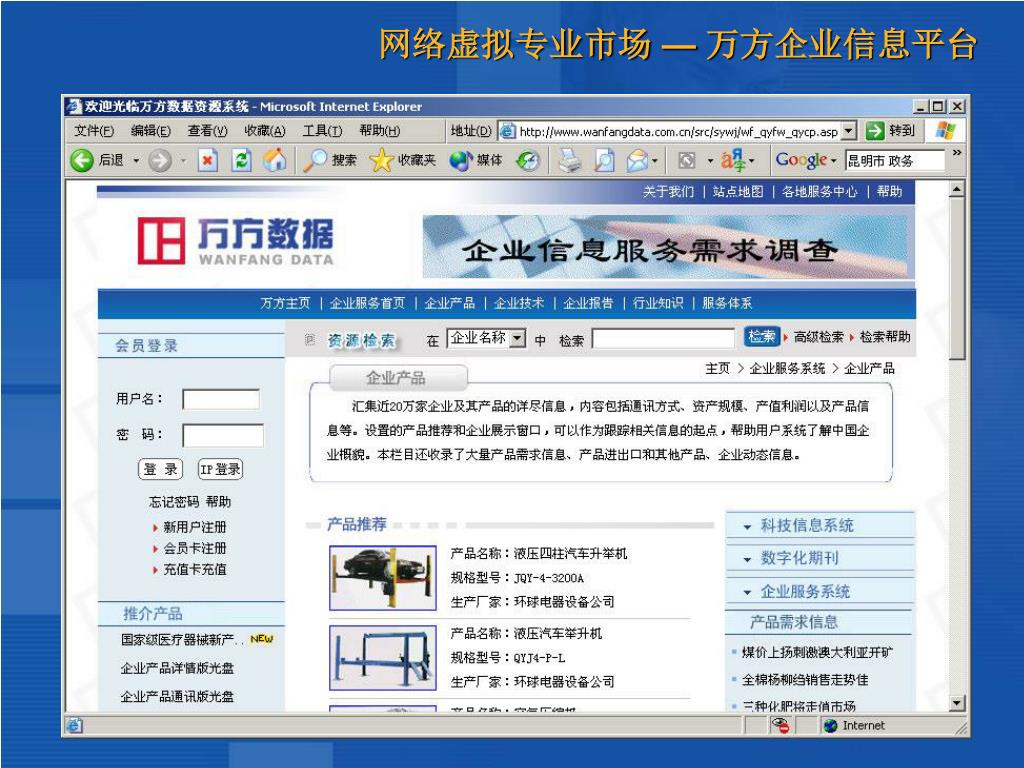
Task: Click the 检索 keyword input field
Action: [x=664, y=338]
